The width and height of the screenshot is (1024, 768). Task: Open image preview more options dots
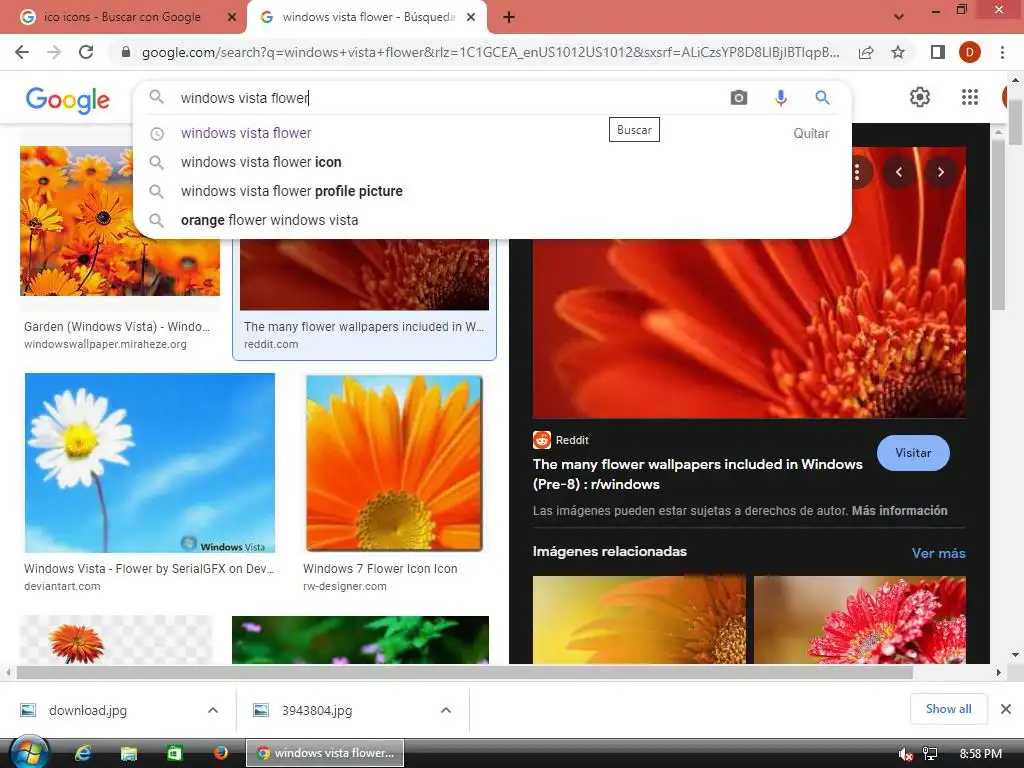[857, 172]
